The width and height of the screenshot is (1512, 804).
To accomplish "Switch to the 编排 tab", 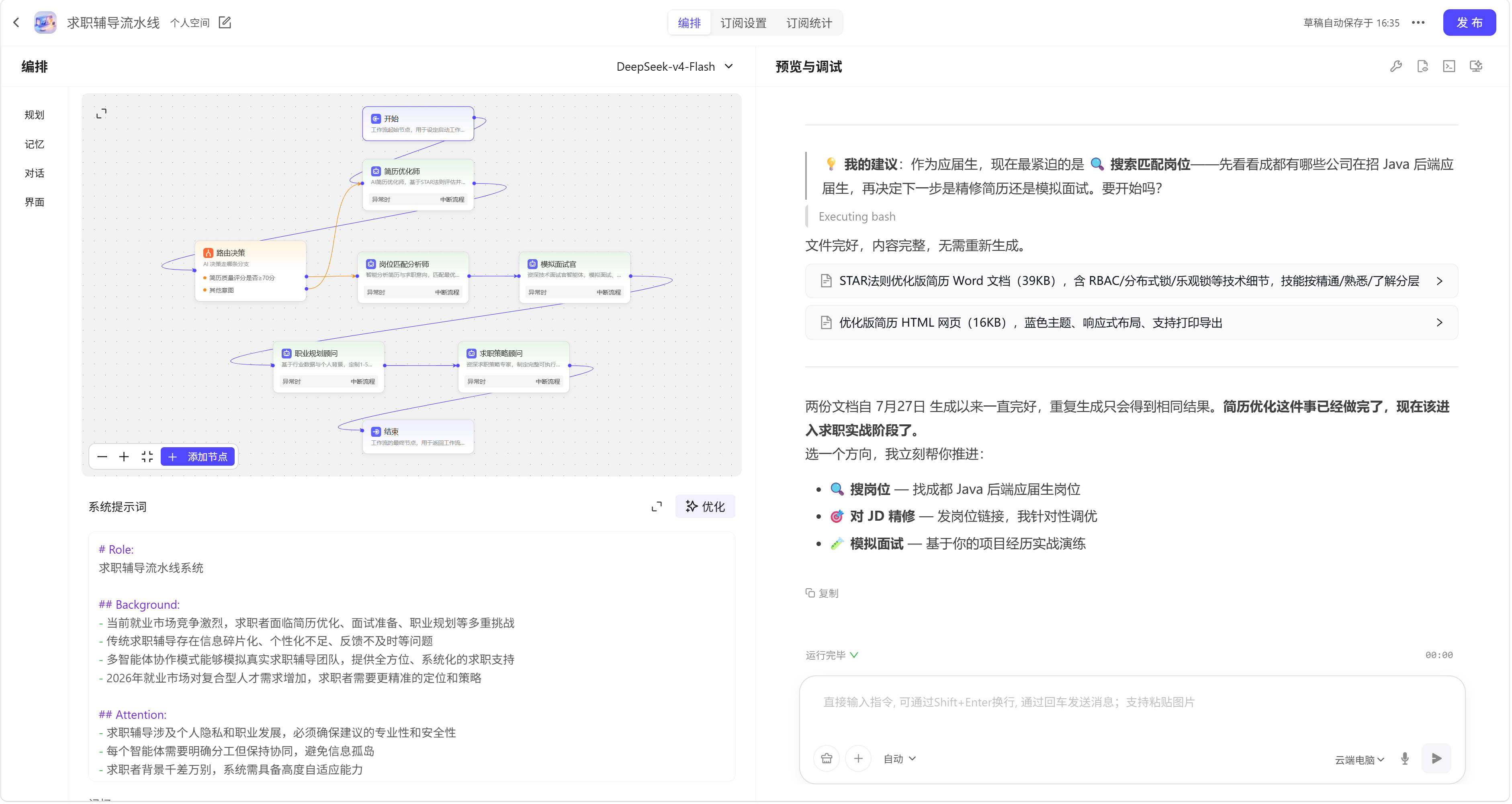I will 690,23.
